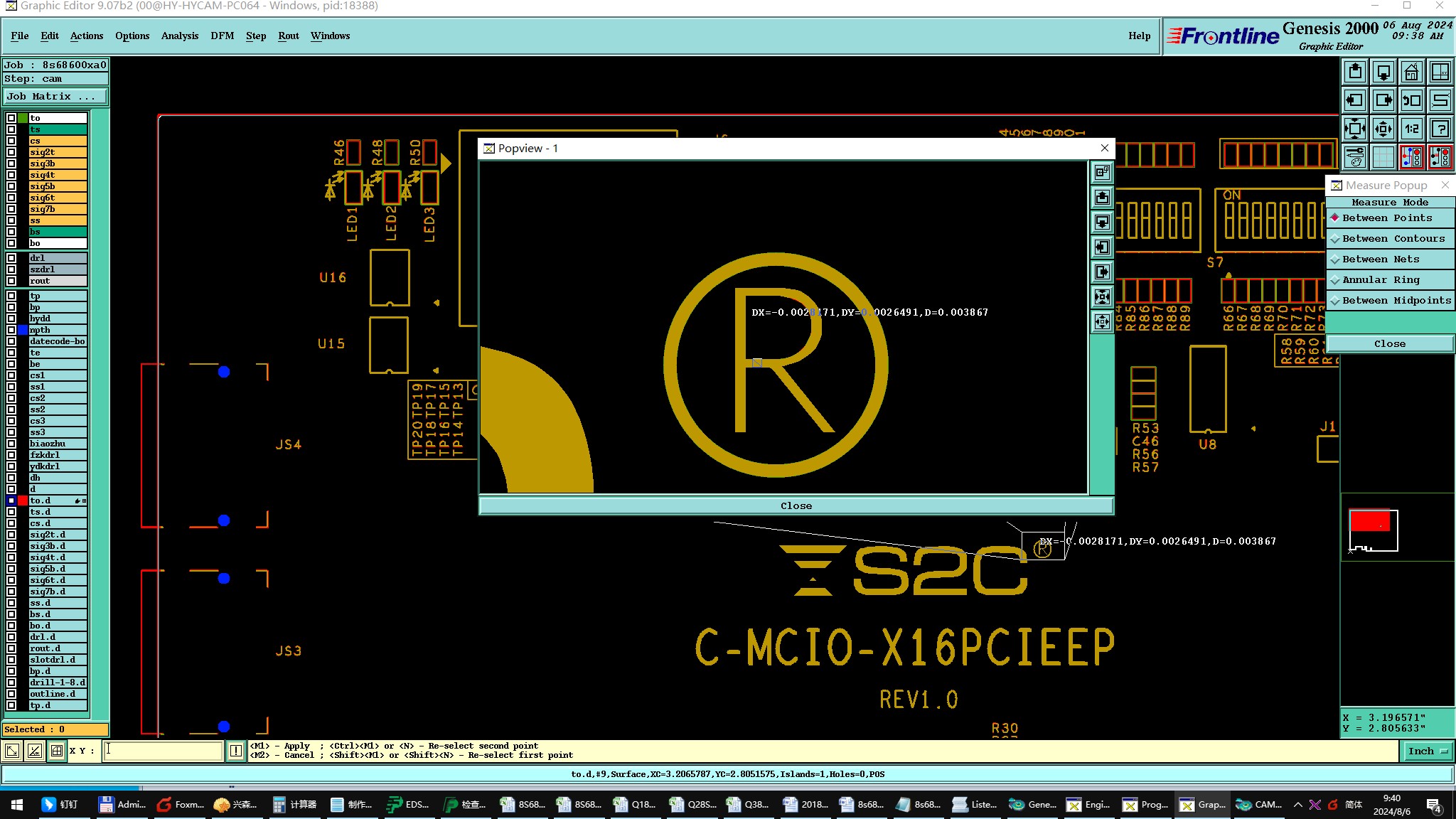Image resolution: width=1456 pixels, height=819 pixels.
Task: Click the graphic options wrench and palette icon
Action: point(1355,157)
